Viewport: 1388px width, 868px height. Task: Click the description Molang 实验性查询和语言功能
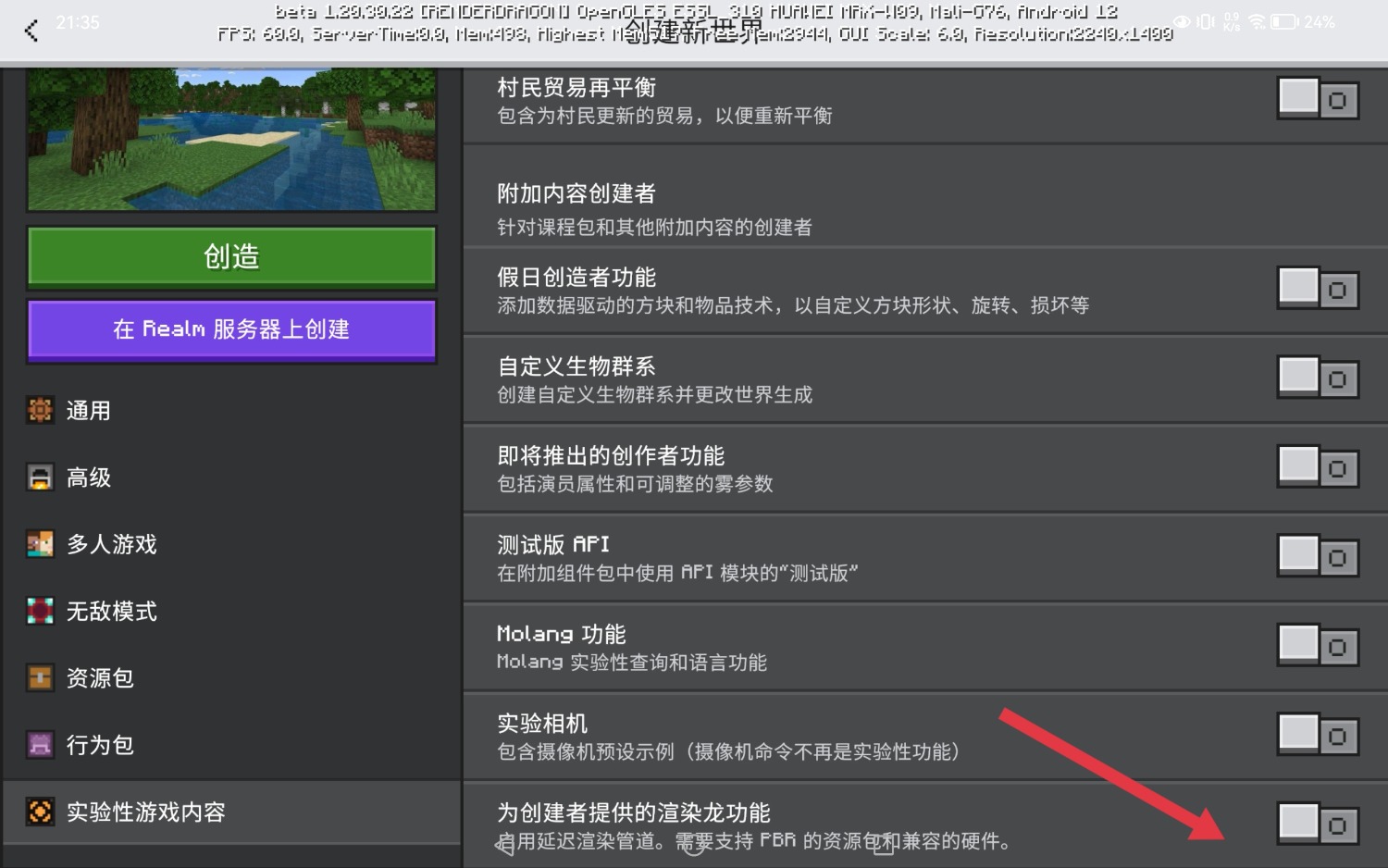coord(632,663)
